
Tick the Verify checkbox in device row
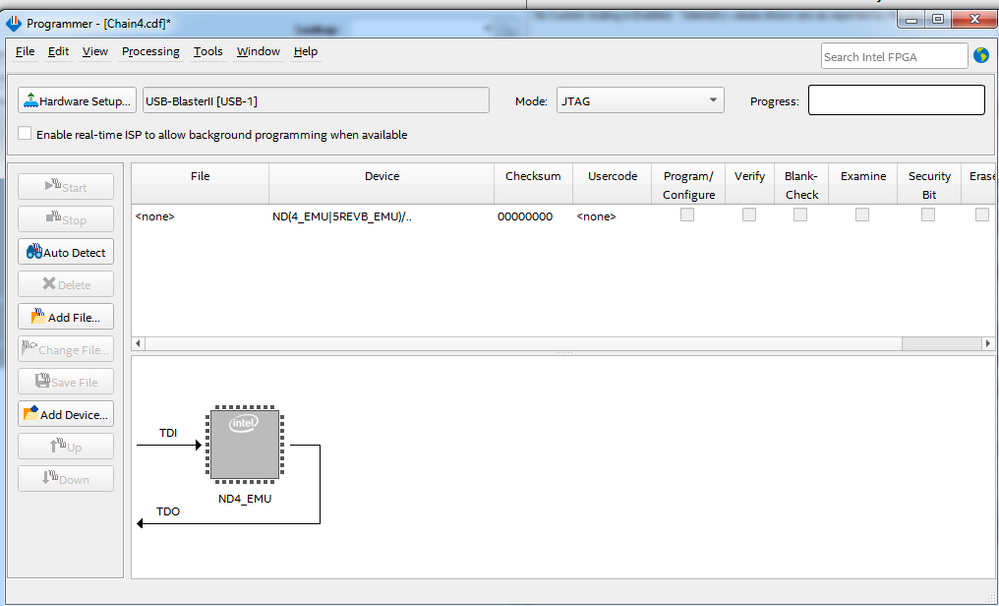click(x=749, y=215)
